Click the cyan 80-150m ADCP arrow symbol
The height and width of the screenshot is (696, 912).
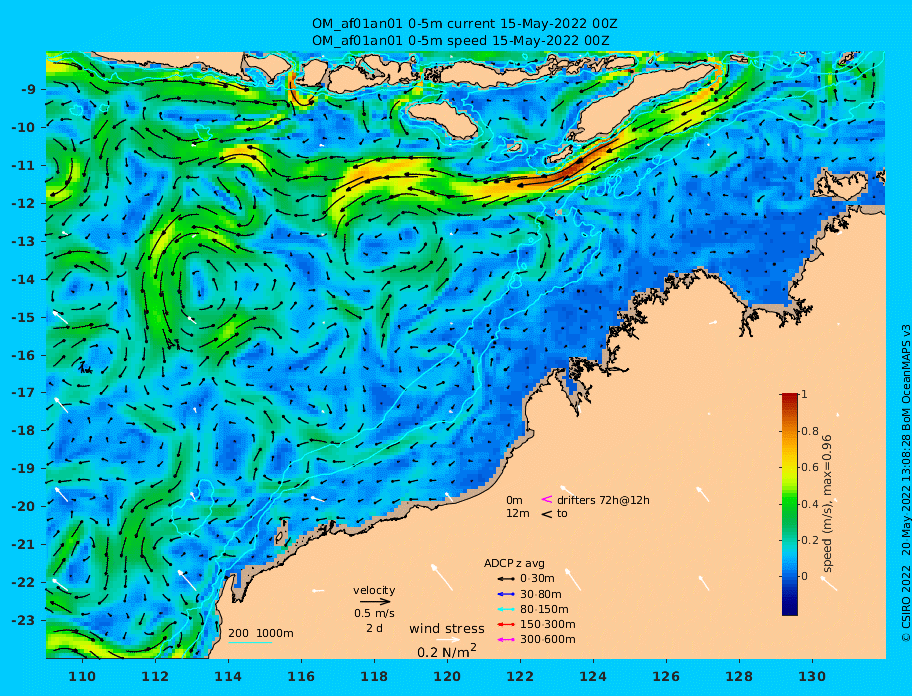point(506,609)
